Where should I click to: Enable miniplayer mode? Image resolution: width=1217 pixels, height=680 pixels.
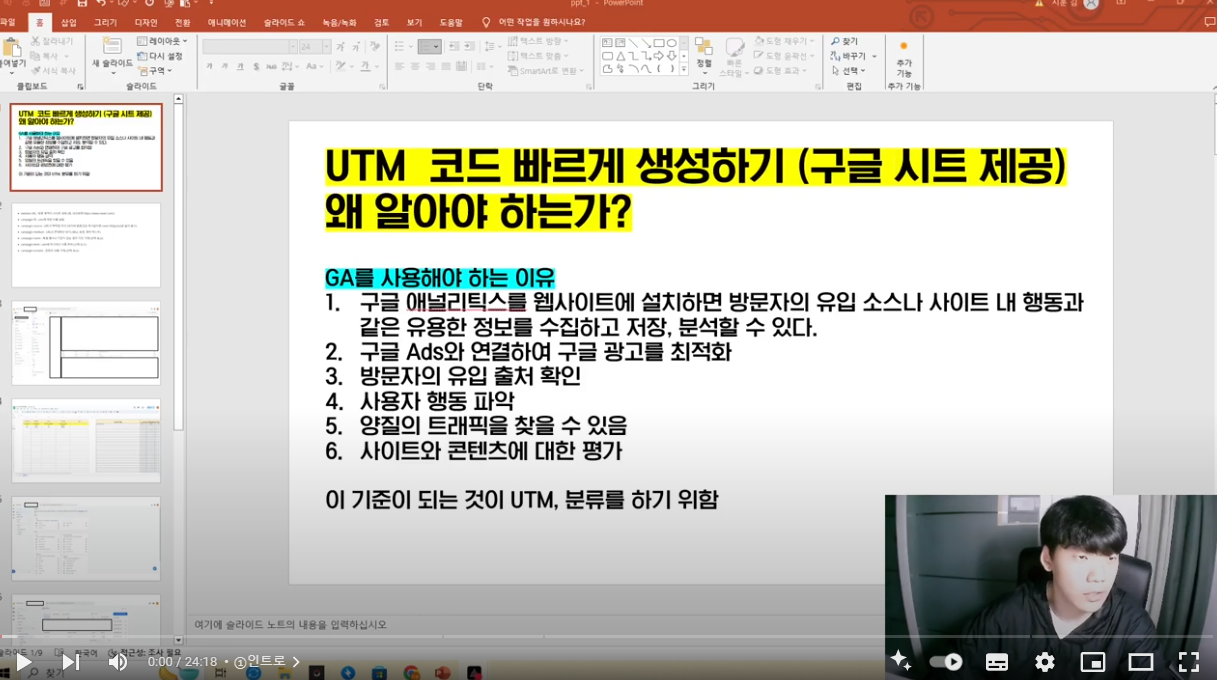[1093, 661]
